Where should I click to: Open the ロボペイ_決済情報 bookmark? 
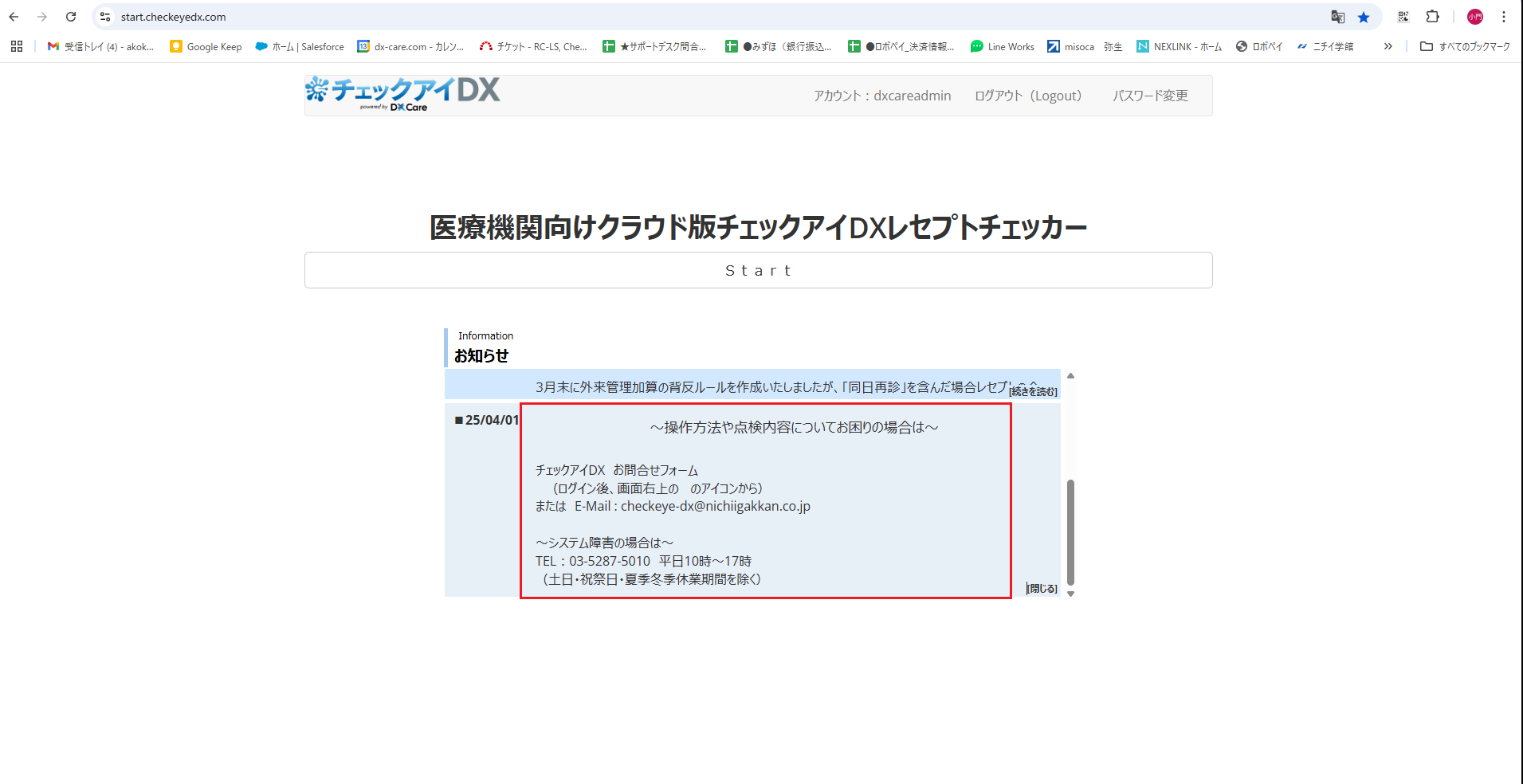coord(901,46)
